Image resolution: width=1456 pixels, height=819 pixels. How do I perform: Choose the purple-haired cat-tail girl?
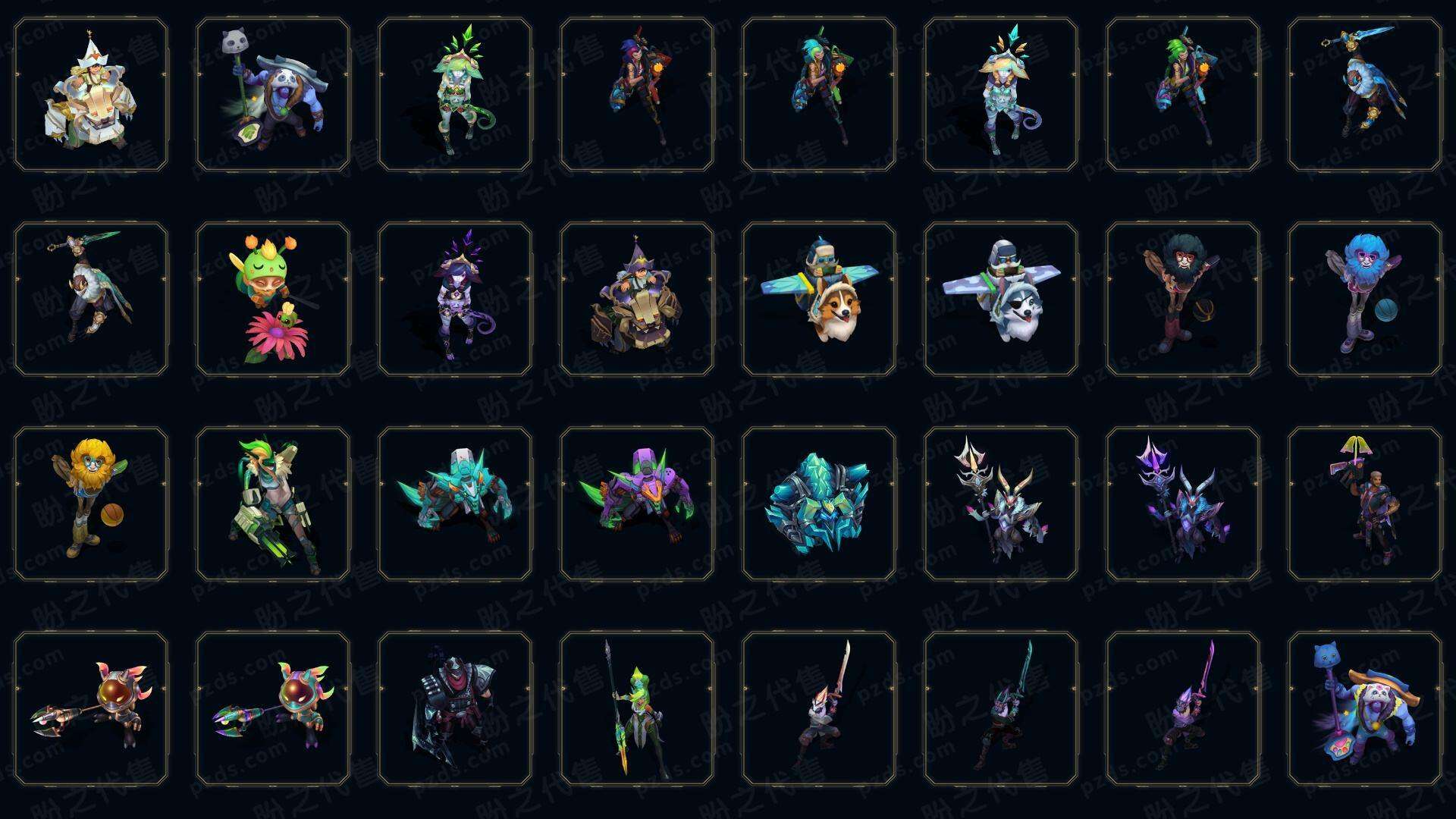[x=455, y=299]
